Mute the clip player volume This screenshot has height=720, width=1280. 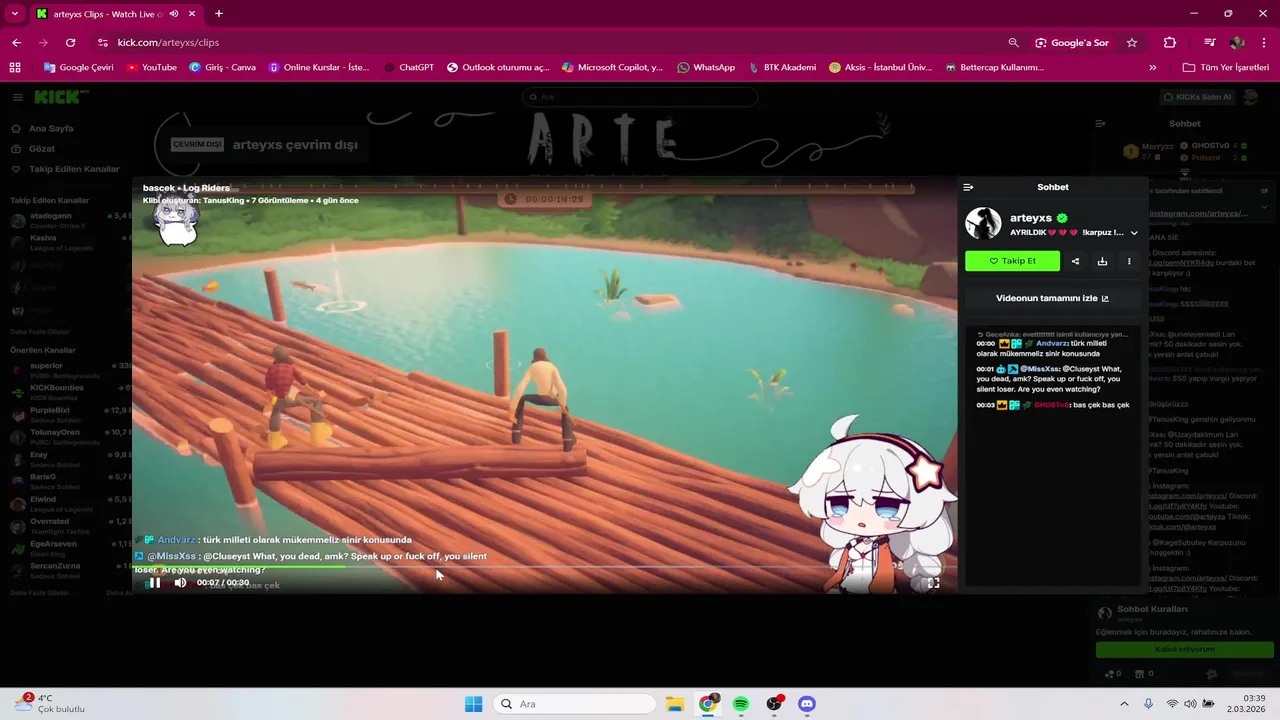pos(180,583)
